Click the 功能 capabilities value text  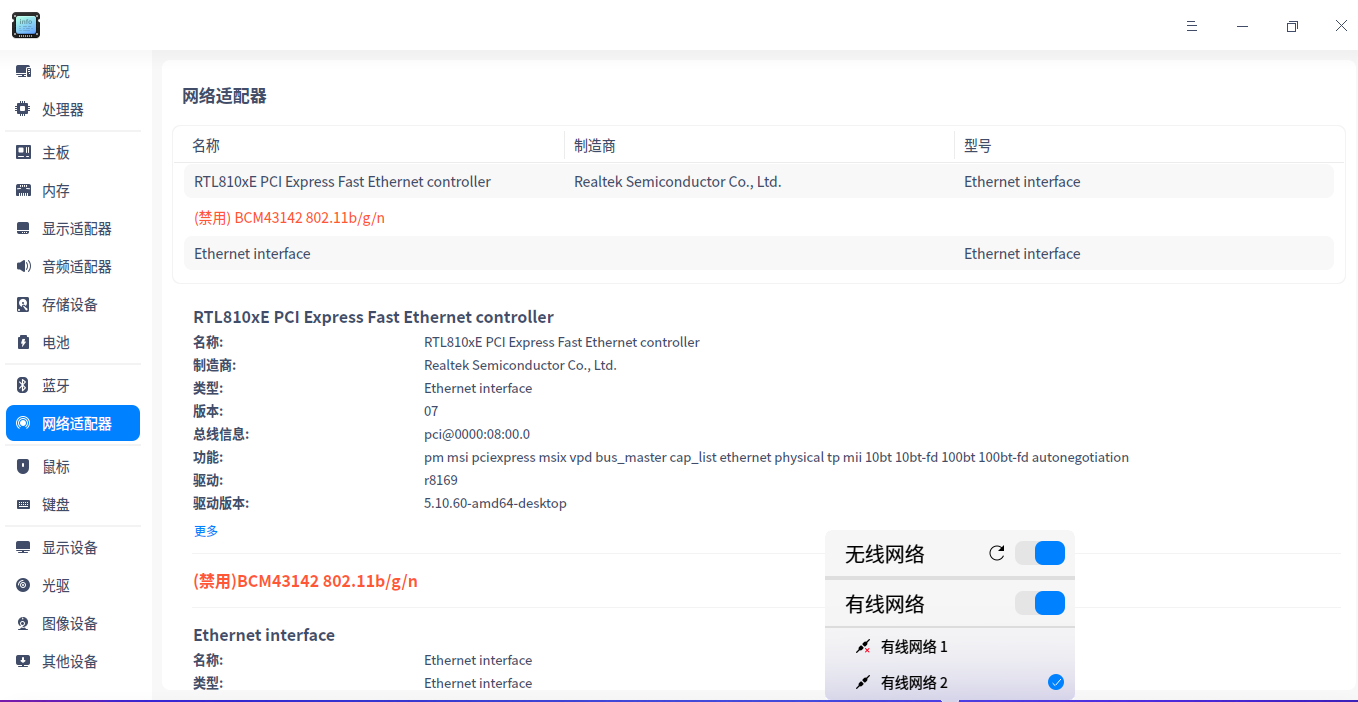(776, 457)
